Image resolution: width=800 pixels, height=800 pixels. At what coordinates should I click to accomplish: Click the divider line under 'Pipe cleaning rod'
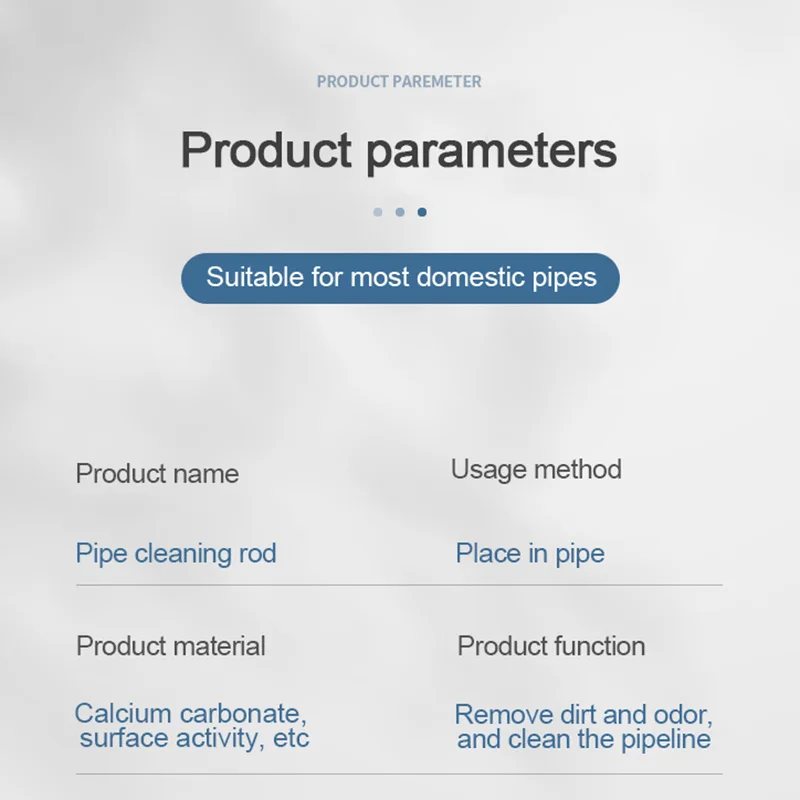[399, 585]
